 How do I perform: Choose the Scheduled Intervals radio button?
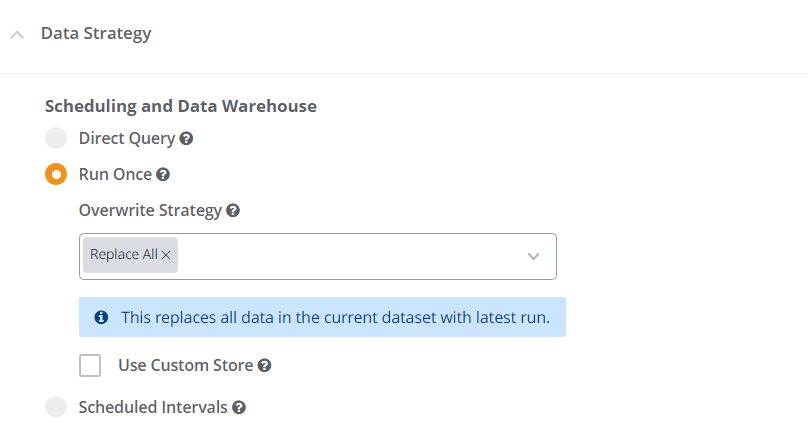[56, 407]
